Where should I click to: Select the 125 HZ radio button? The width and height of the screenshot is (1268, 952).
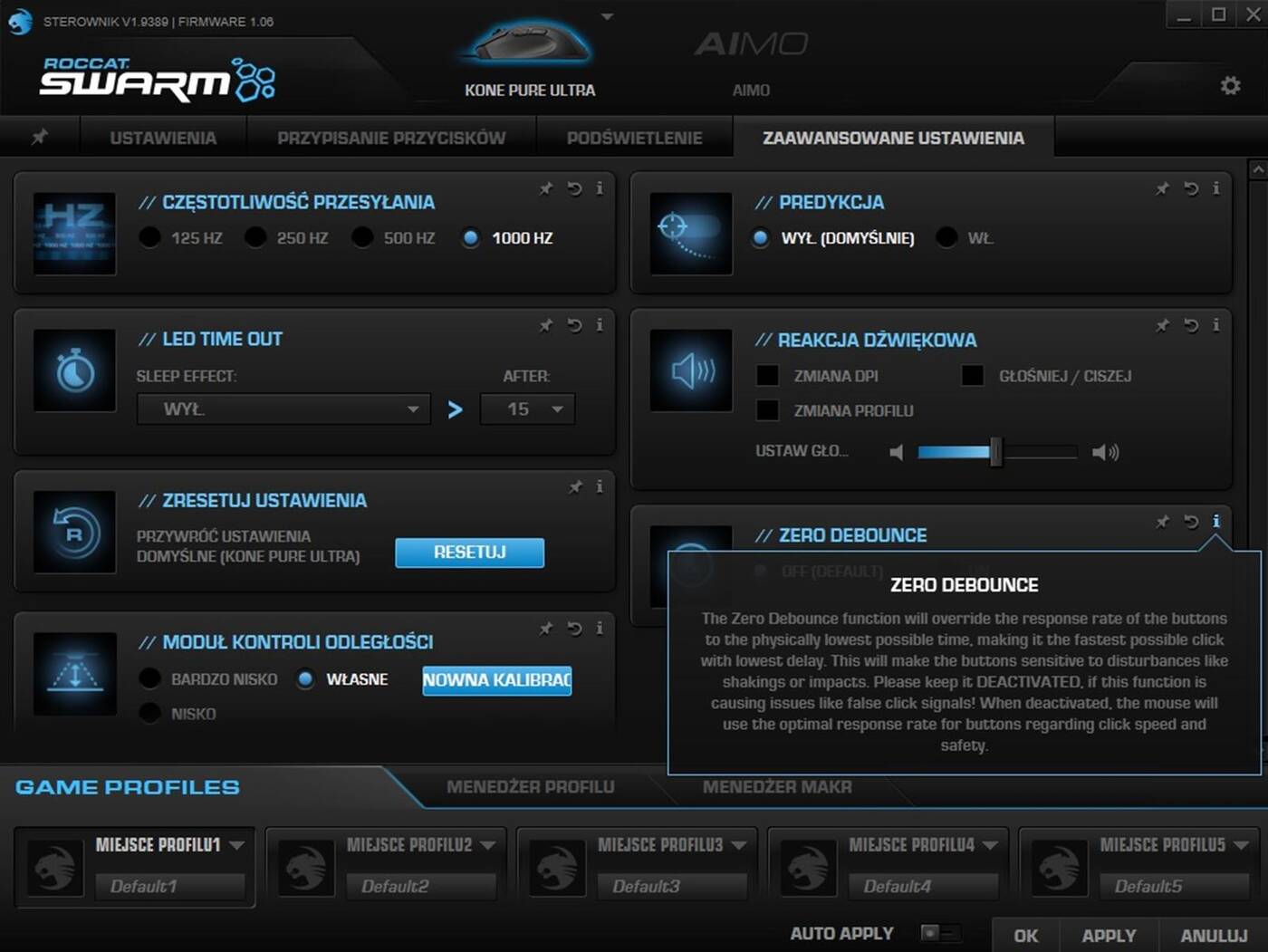click(x=150, y=236)
